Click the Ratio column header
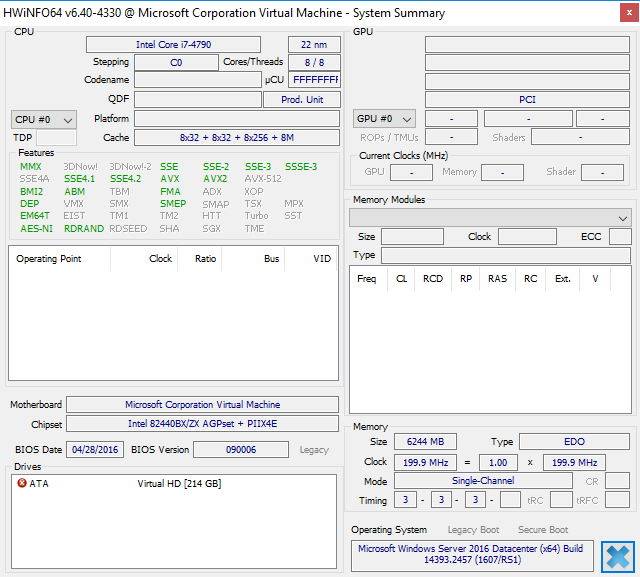Screen dimensions: 640x577 (204, 259)
